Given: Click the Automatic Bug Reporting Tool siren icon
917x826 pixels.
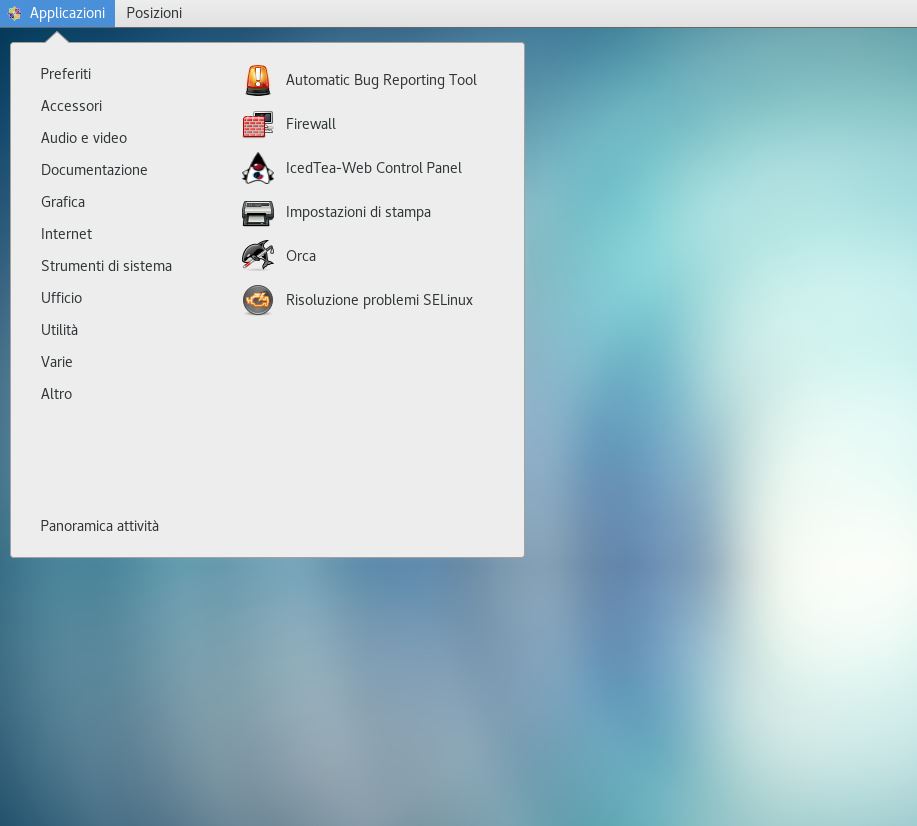Looking at the screenshot, I should (x=258, y=80).
